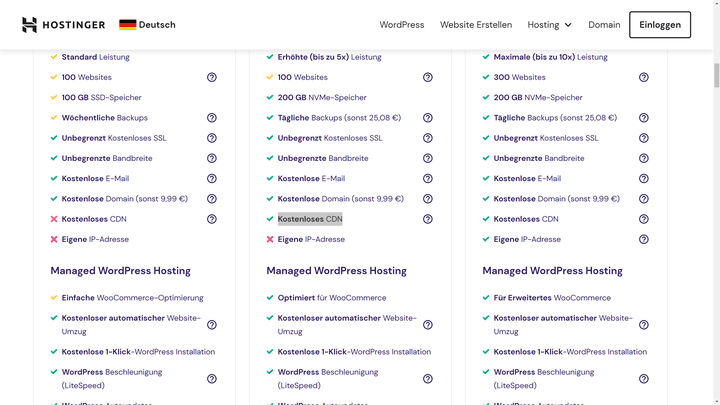Open help icon for Website-Umzug in first plan

click(x=212, y=325)
